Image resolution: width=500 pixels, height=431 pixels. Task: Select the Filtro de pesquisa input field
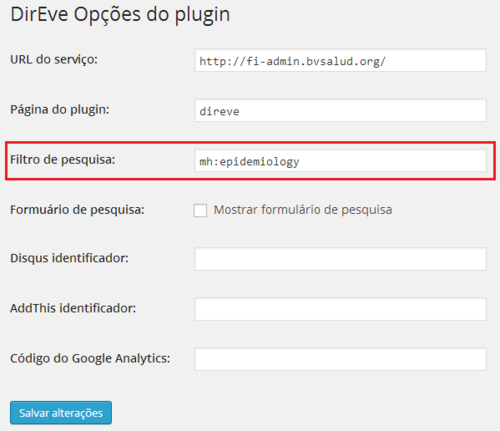pos(340,161)
